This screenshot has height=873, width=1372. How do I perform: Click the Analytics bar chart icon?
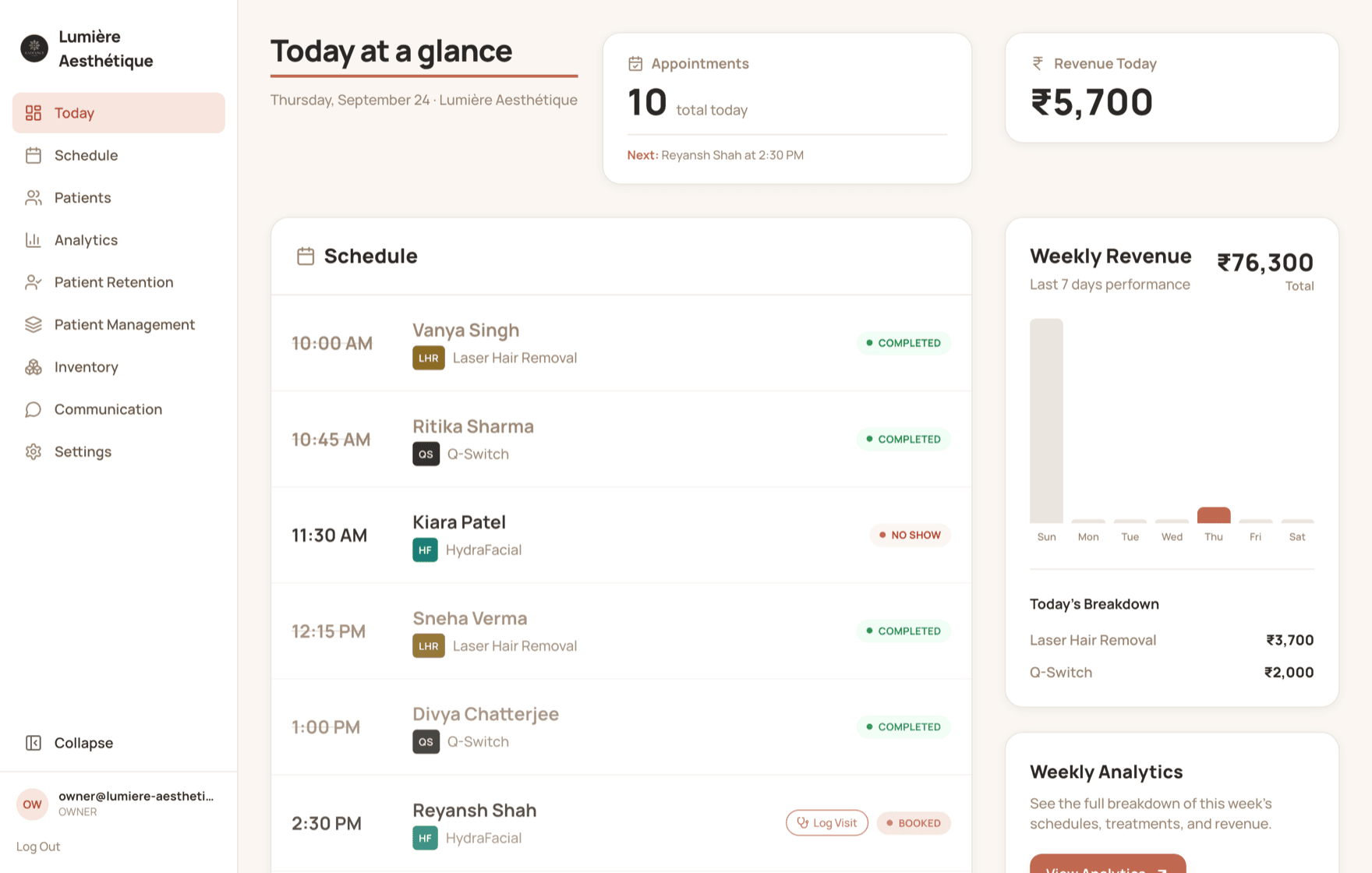[x=34, y=240]
